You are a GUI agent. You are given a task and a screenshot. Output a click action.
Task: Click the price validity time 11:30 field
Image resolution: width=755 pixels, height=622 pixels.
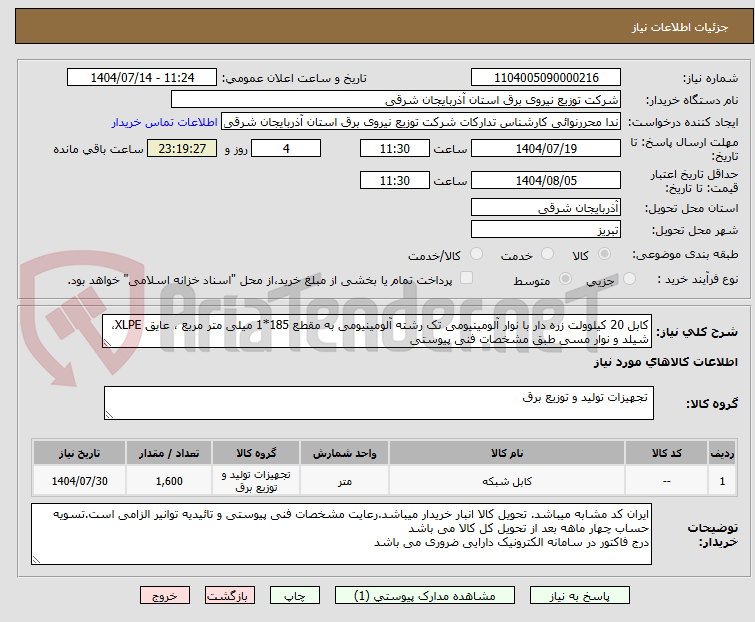click(x=395, y=181)
